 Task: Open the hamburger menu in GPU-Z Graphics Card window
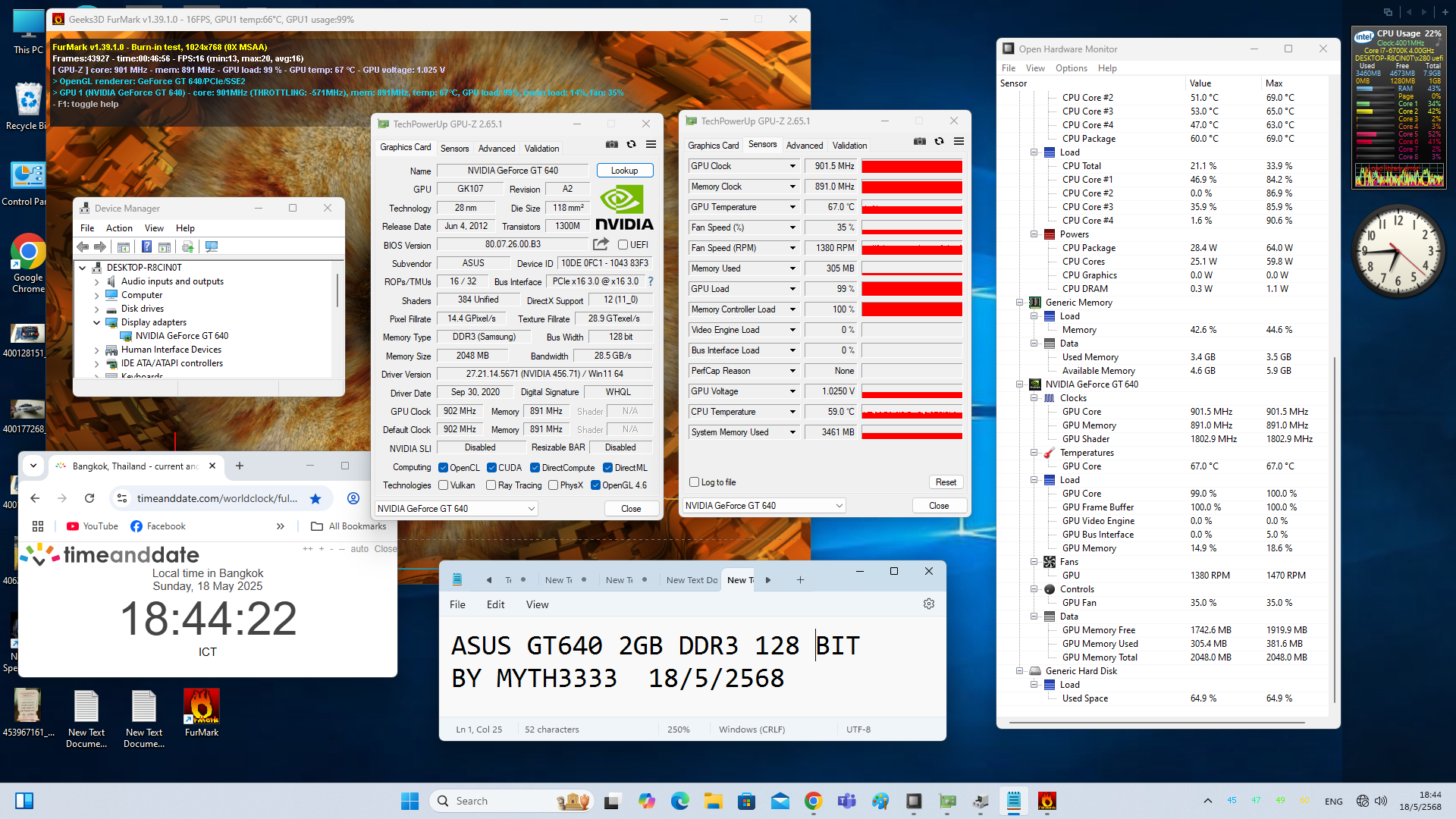pyautogui.click(x=651, y=144)
